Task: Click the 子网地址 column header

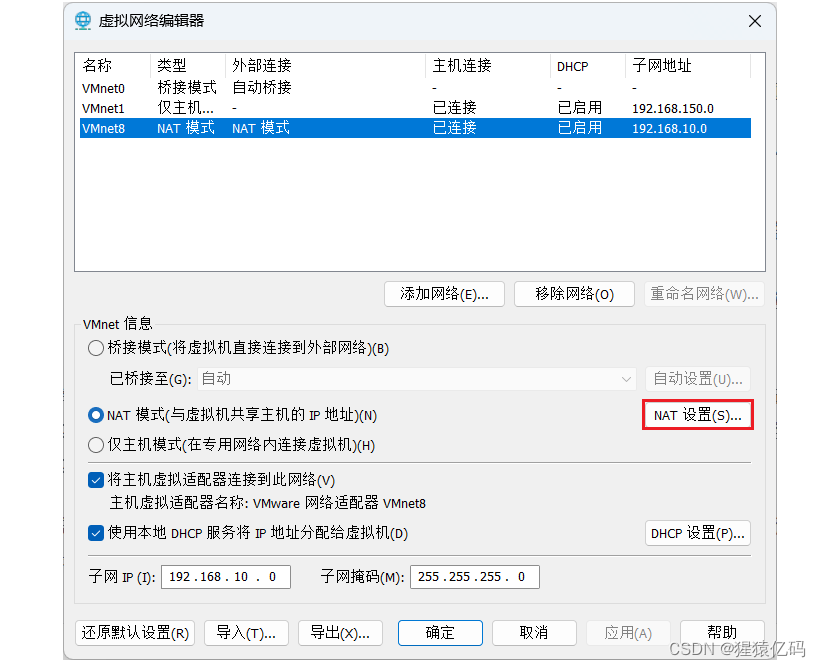Action: pos(688,66)
